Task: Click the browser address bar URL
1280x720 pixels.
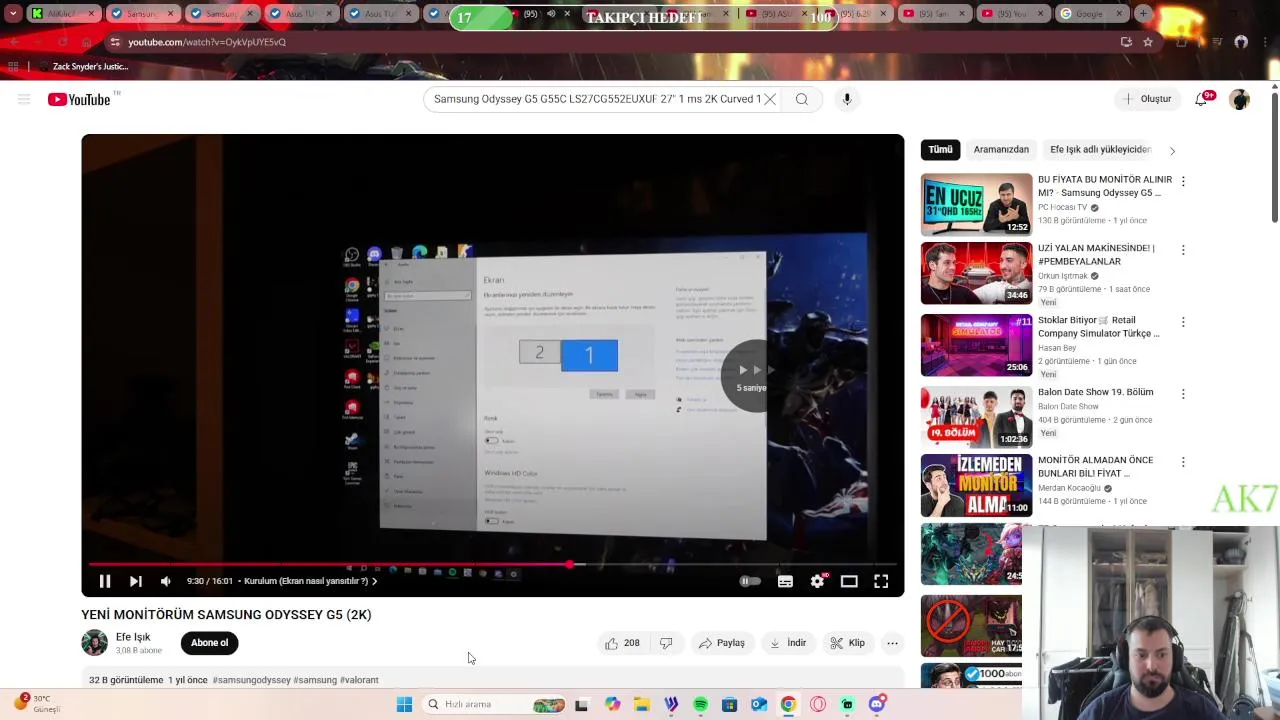Action: (x=207, y=42)
